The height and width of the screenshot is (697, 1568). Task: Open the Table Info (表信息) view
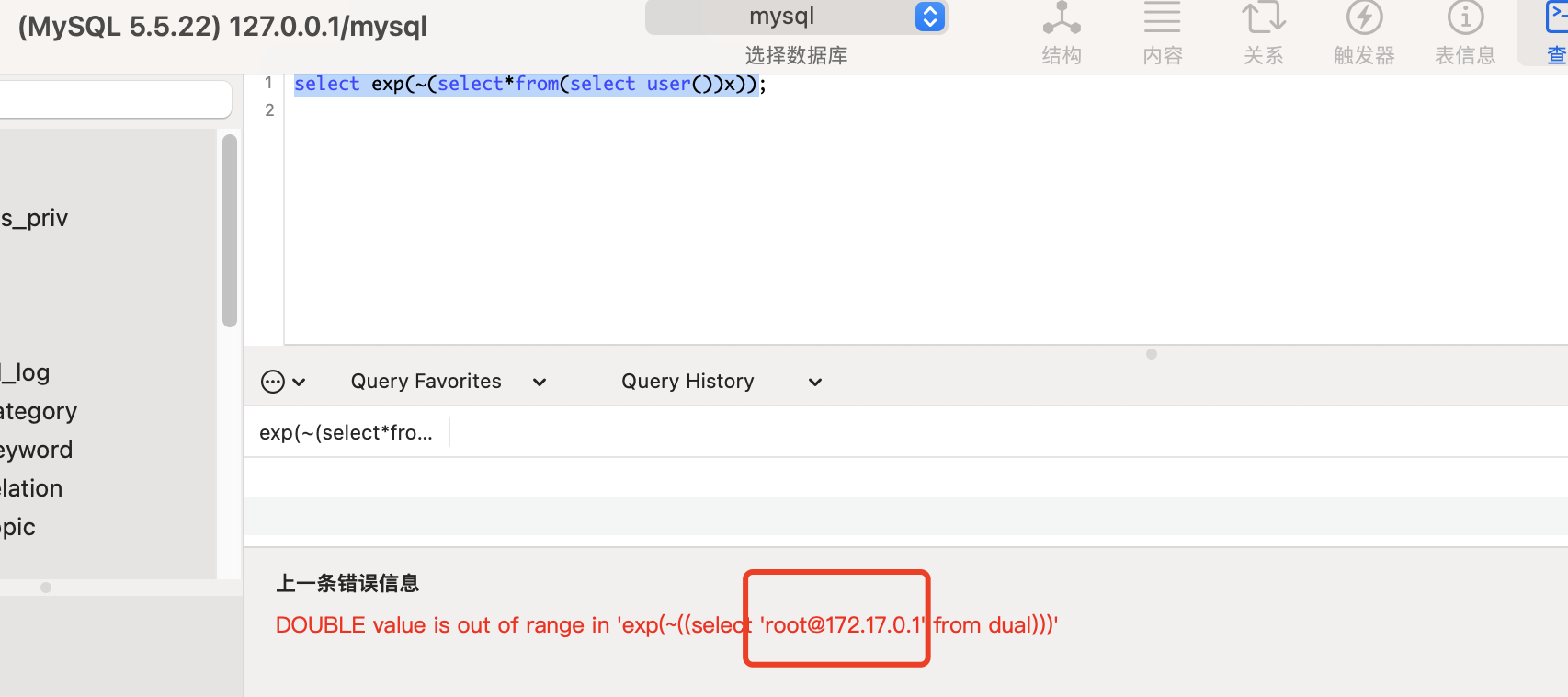pos(1466,34)
